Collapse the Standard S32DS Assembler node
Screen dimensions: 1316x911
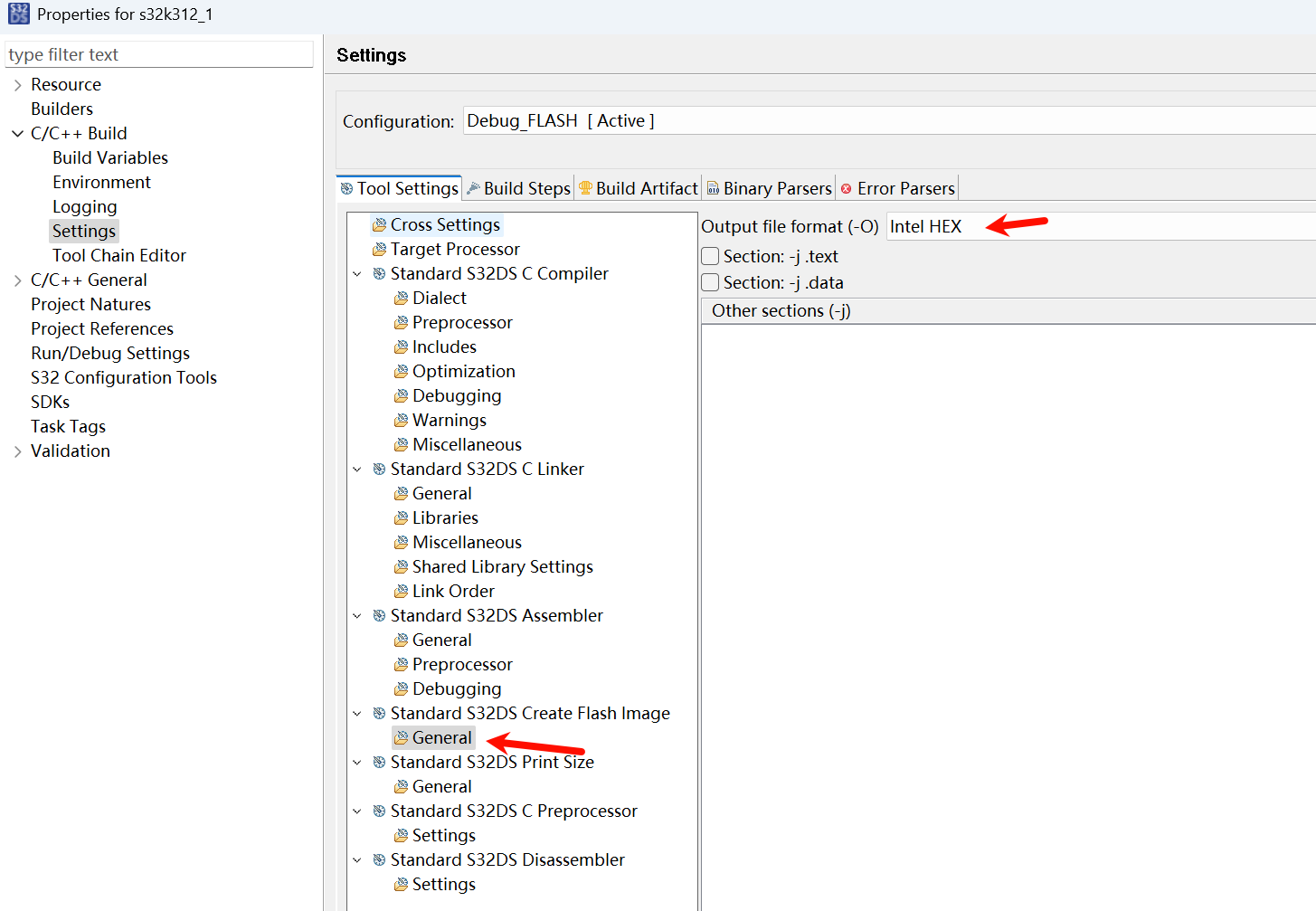[357, 615]
